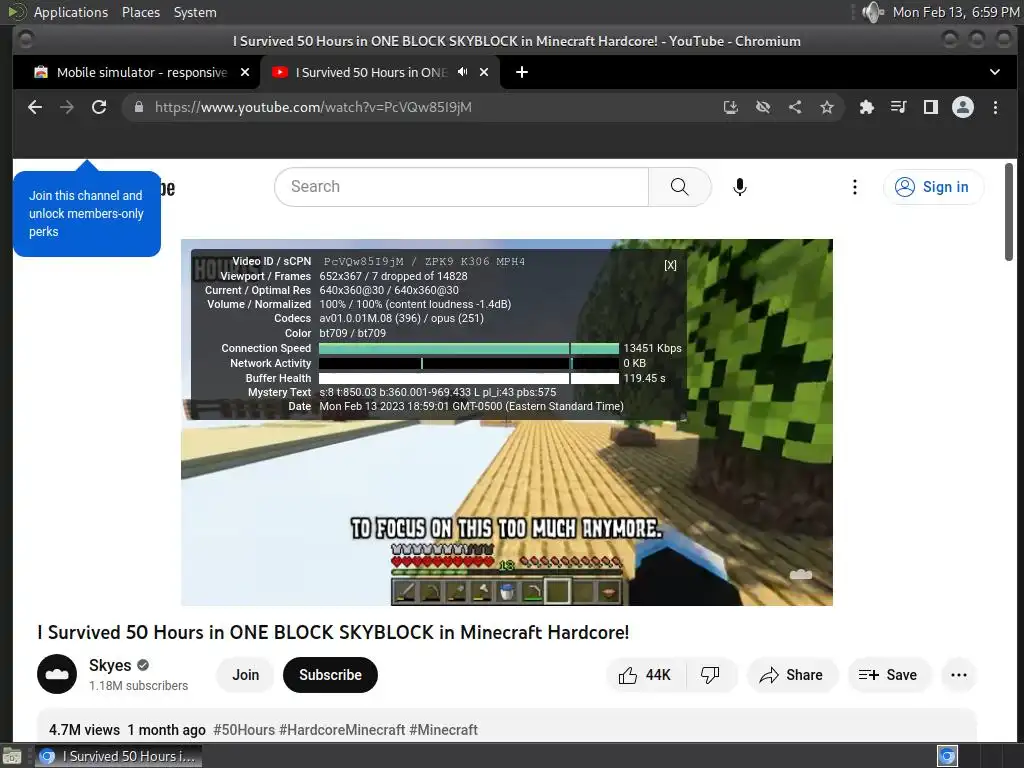Open the System menu
1024x768 pixels.
[x=195, y=12]
